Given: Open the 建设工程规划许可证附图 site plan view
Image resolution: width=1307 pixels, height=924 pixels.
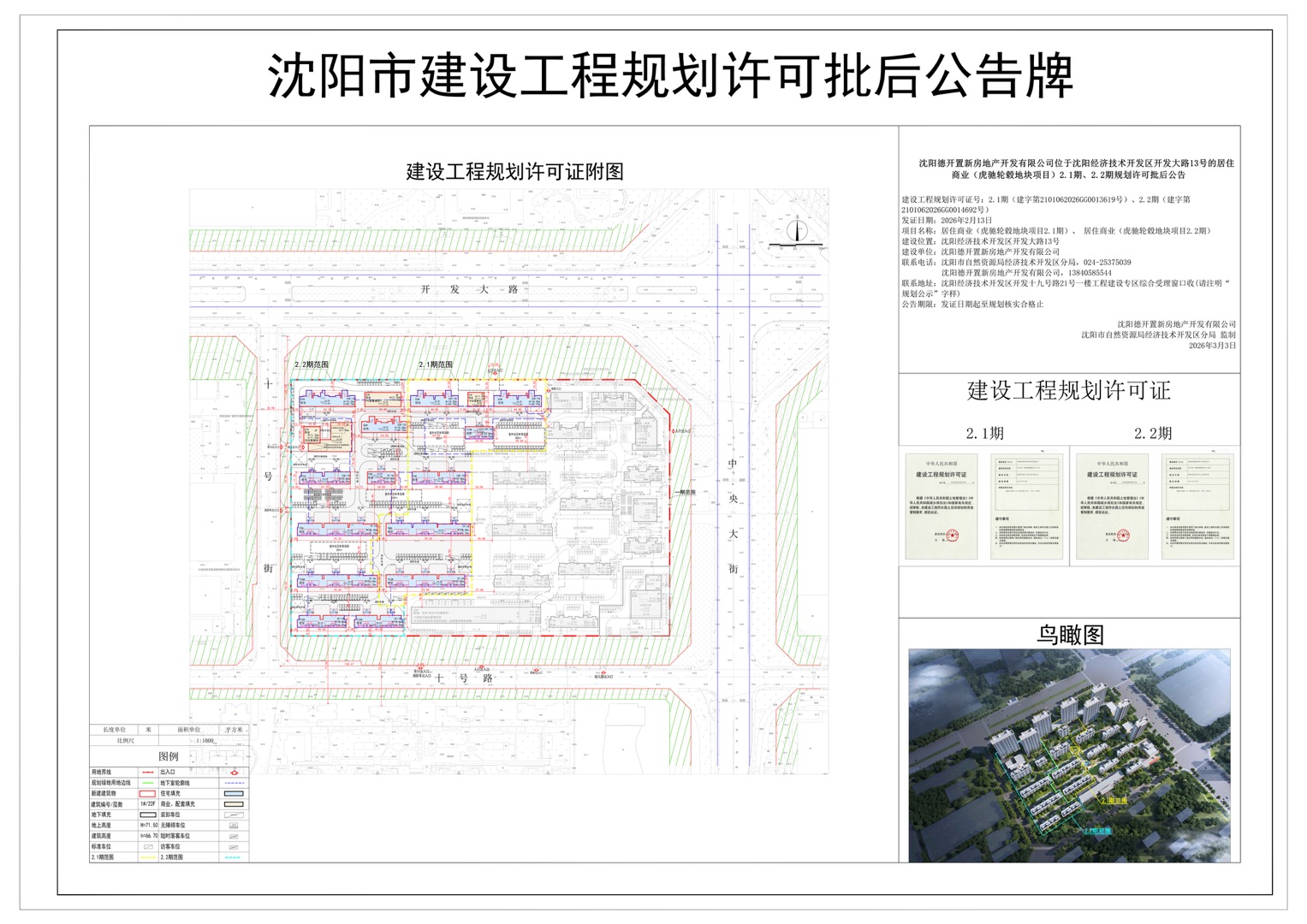Looking at the screenshot, I should click(515, 169).
